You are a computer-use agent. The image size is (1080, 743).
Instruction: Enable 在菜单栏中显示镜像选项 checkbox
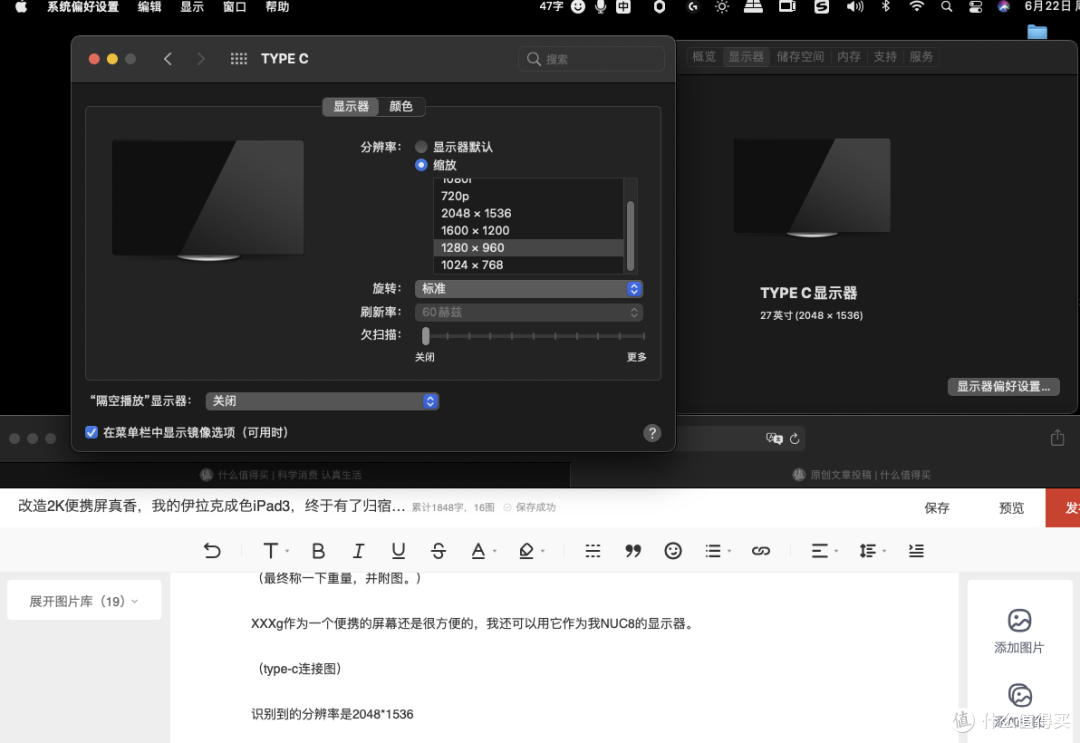(x=91, y=432)
